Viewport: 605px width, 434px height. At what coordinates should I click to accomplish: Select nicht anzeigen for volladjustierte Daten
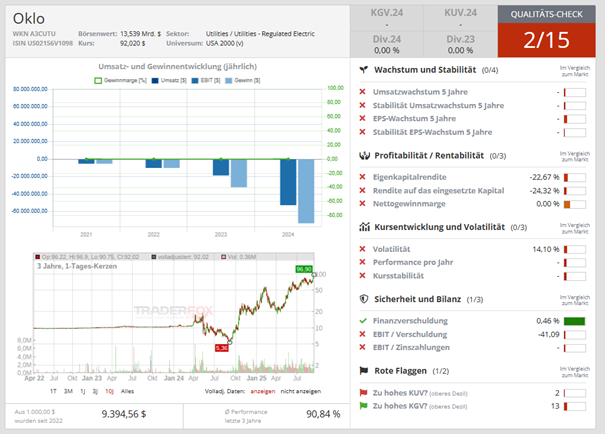(x=301, y=391)
